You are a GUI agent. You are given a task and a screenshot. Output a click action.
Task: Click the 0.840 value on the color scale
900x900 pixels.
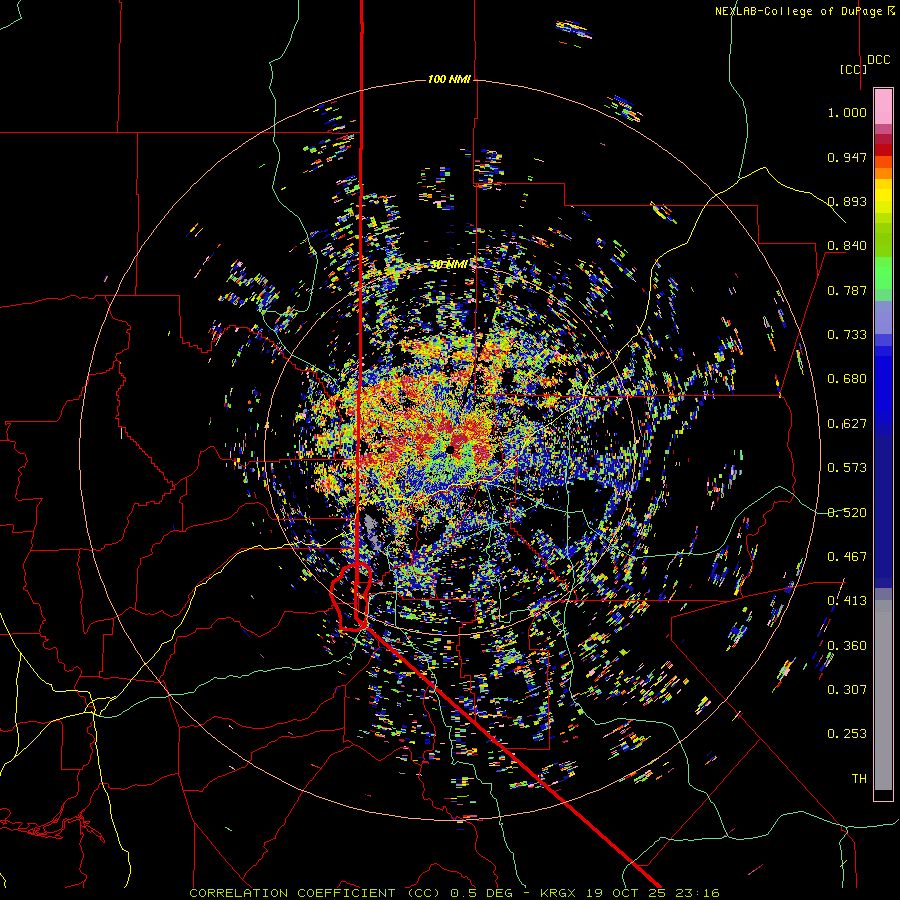pos(847,246)
